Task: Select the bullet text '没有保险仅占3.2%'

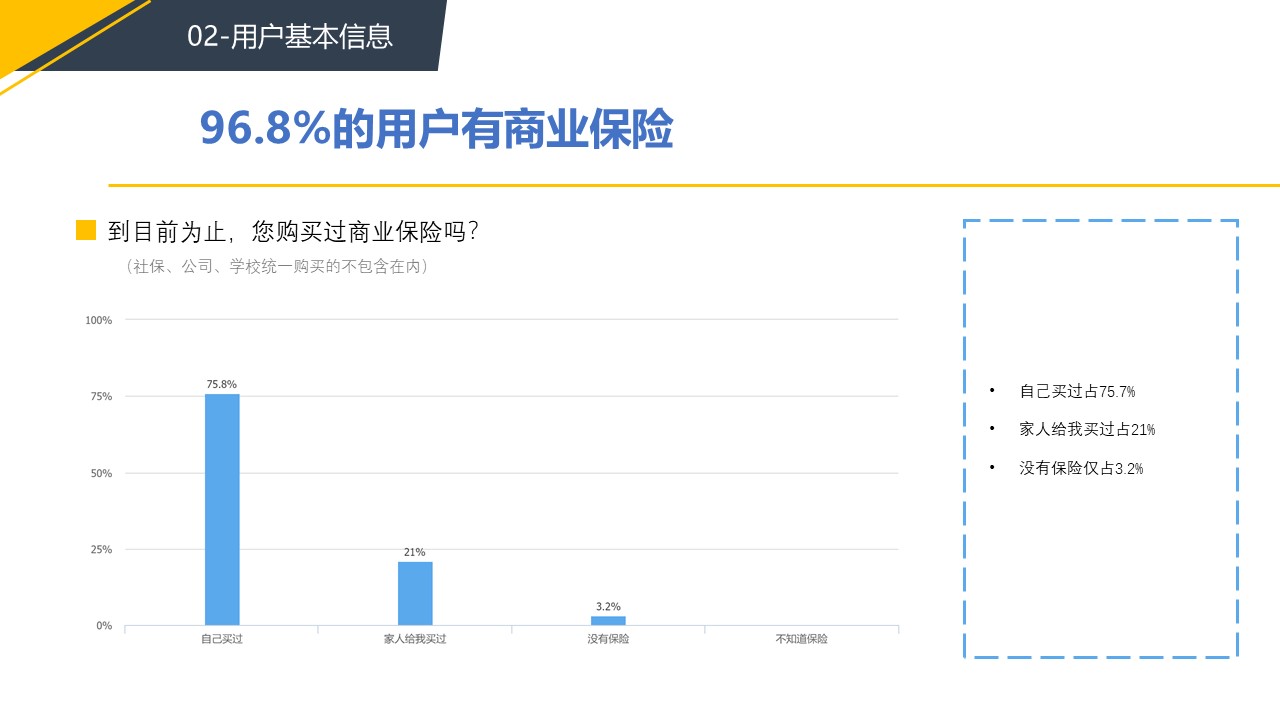Action: click(1081, 468)
